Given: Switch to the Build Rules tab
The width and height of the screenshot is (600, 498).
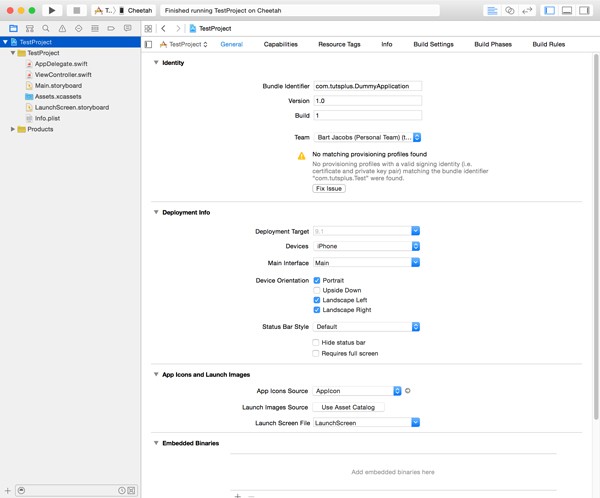Looking at the screenshot, I should coord(549,44).
